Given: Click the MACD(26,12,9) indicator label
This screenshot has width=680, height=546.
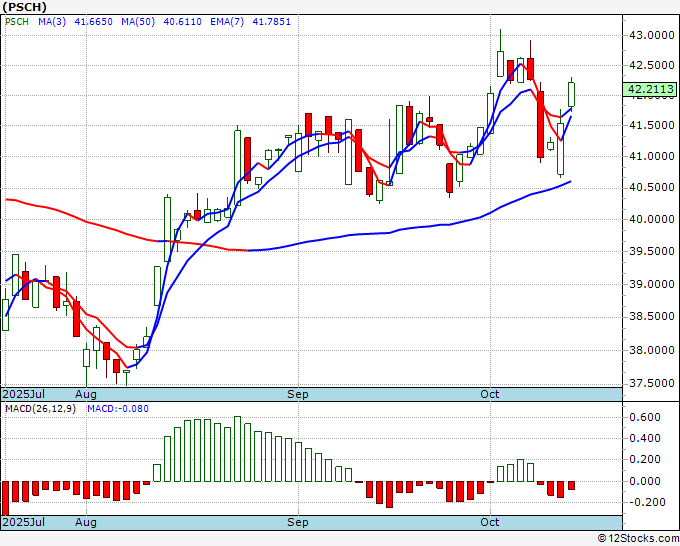Looking at the screenshot, I should [x=40, y=409].
